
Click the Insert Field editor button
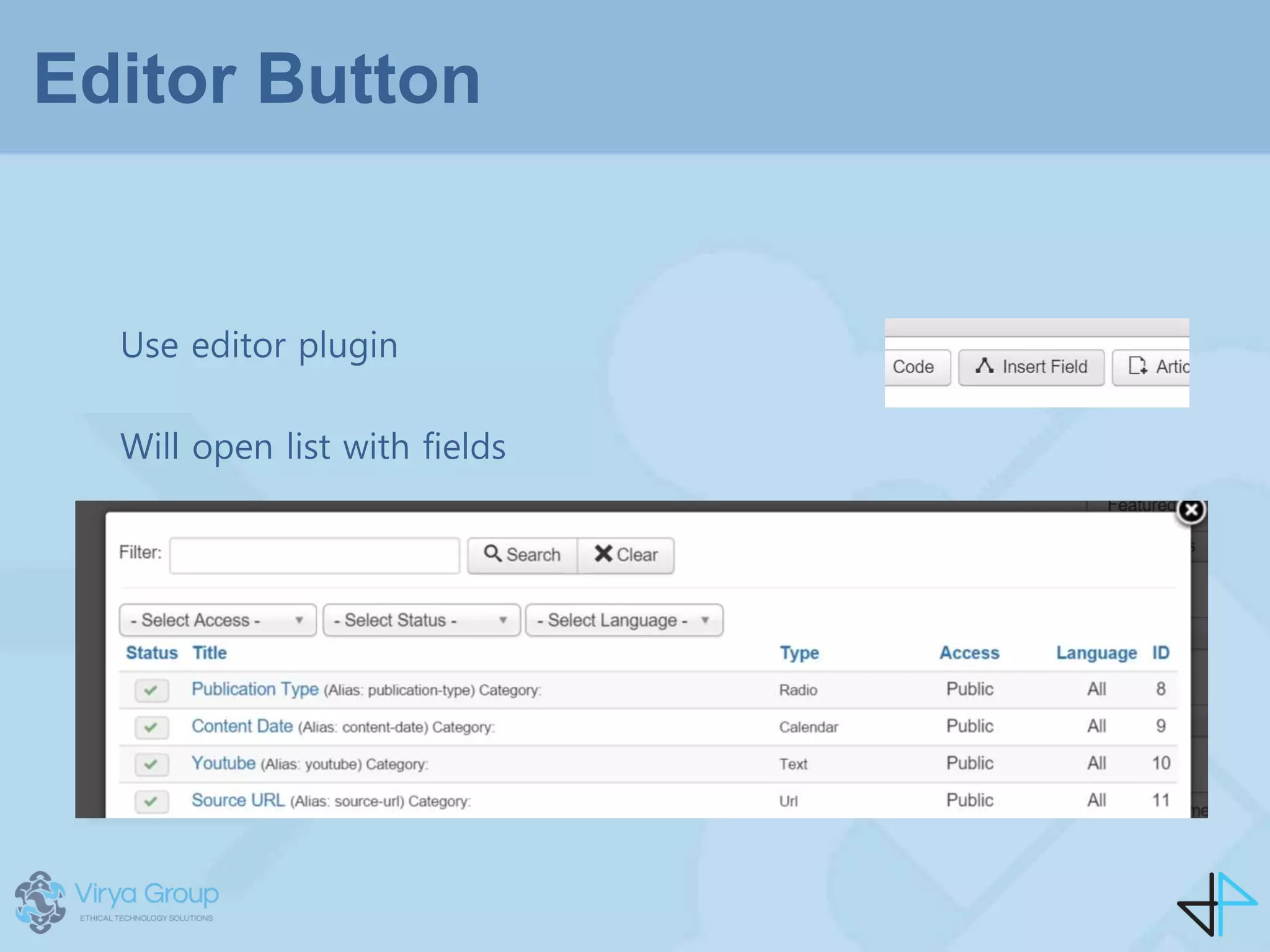click(1031, 367)
